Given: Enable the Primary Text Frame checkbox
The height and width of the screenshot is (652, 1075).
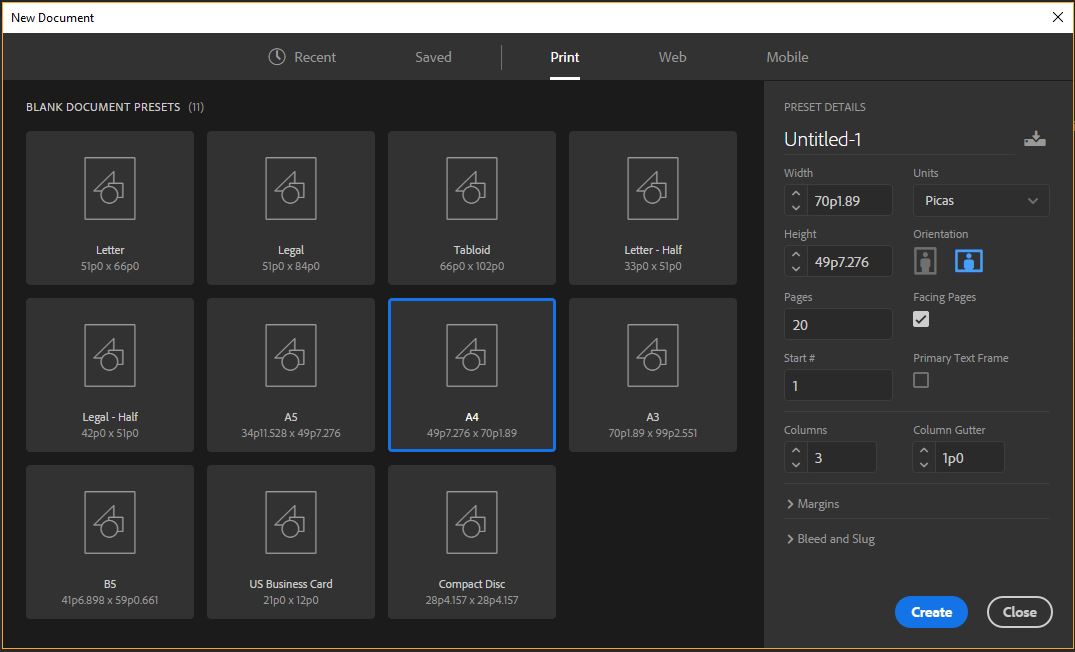Looking at the screenshot, I should (x=921, y=380).
